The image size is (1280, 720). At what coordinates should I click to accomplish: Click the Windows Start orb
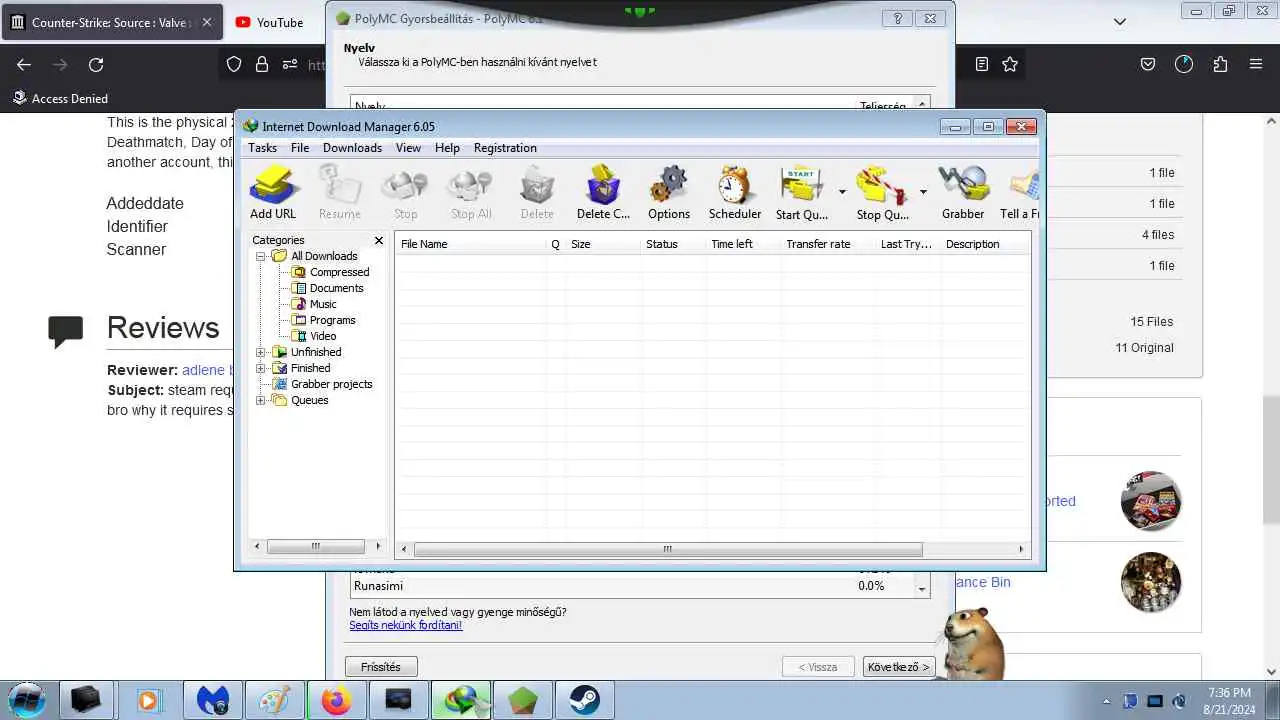27,700
